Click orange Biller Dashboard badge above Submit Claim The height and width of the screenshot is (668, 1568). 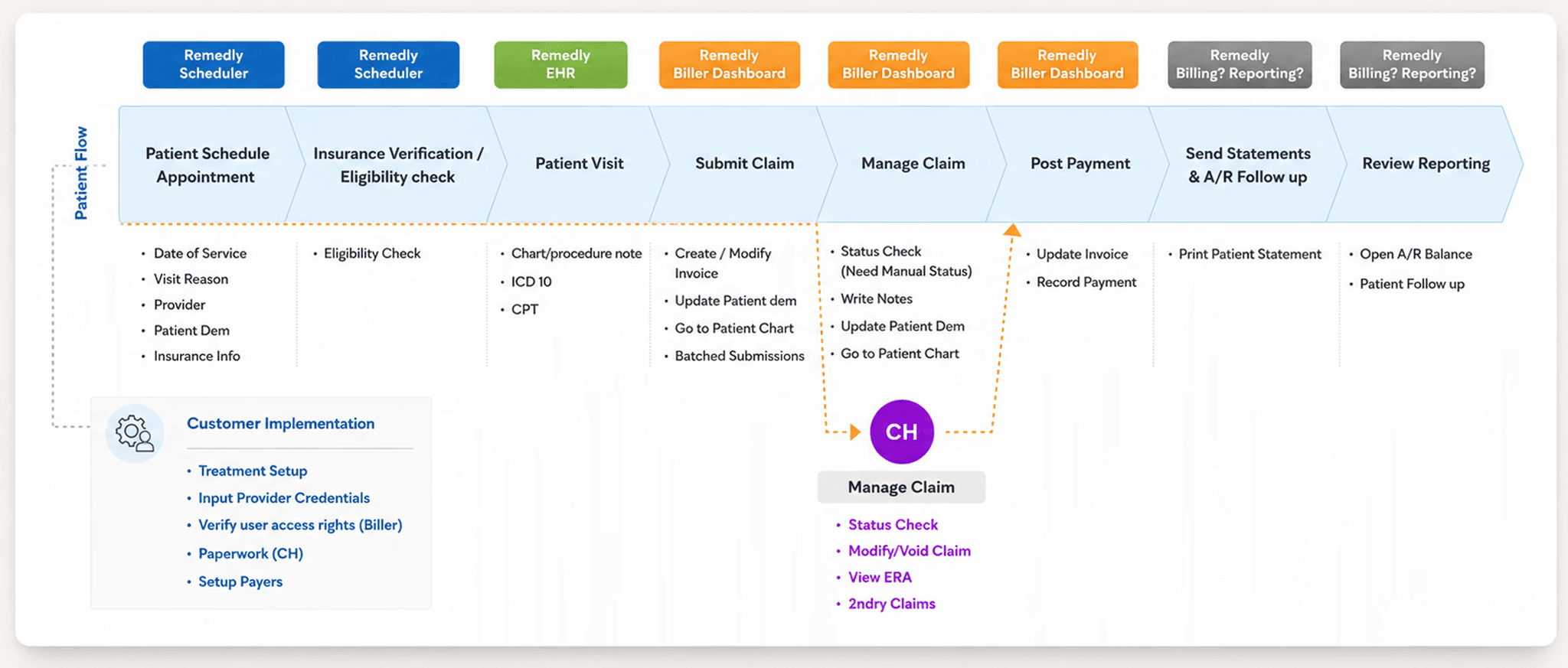(x=729, y=64)
